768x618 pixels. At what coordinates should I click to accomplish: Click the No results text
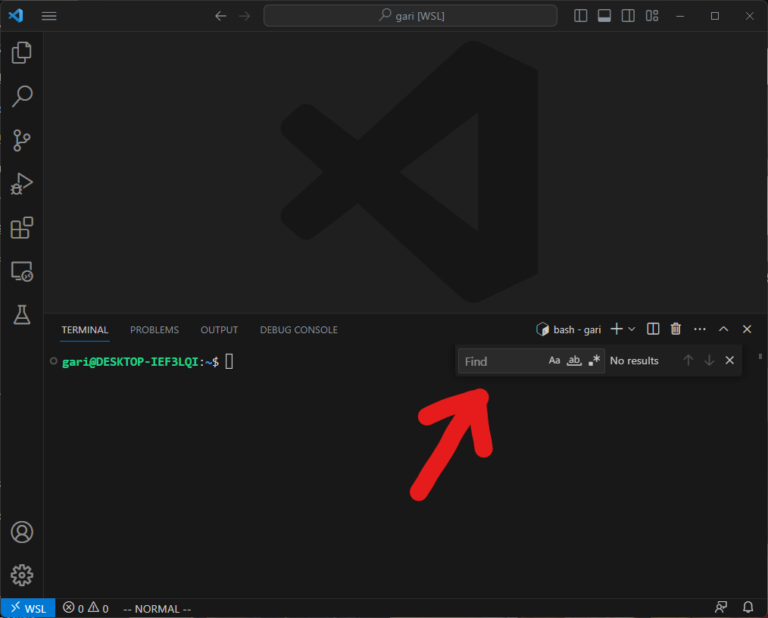click(634, 361)
